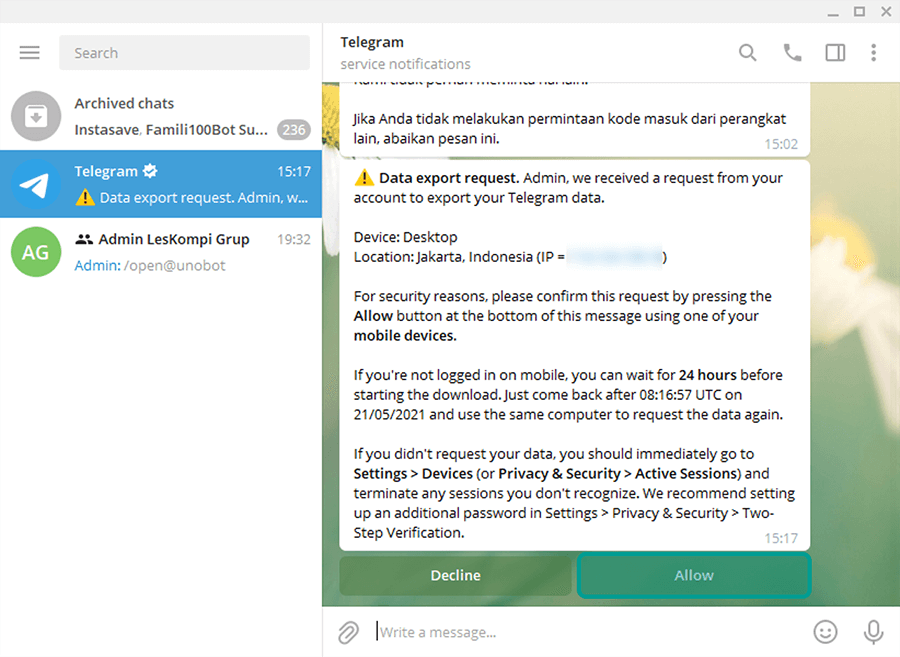Open the Admin LesKompi Grup chat
Viewport: 900px width, 657px height.
tap(161, 251)
